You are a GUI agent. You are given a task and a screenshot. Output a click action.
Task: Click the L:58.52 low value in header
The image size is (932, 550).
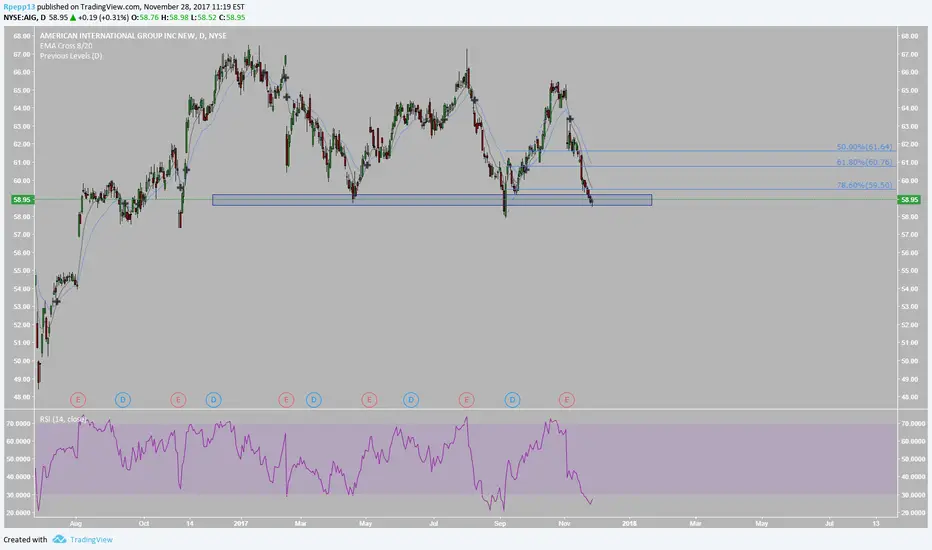tap(203, 18)
